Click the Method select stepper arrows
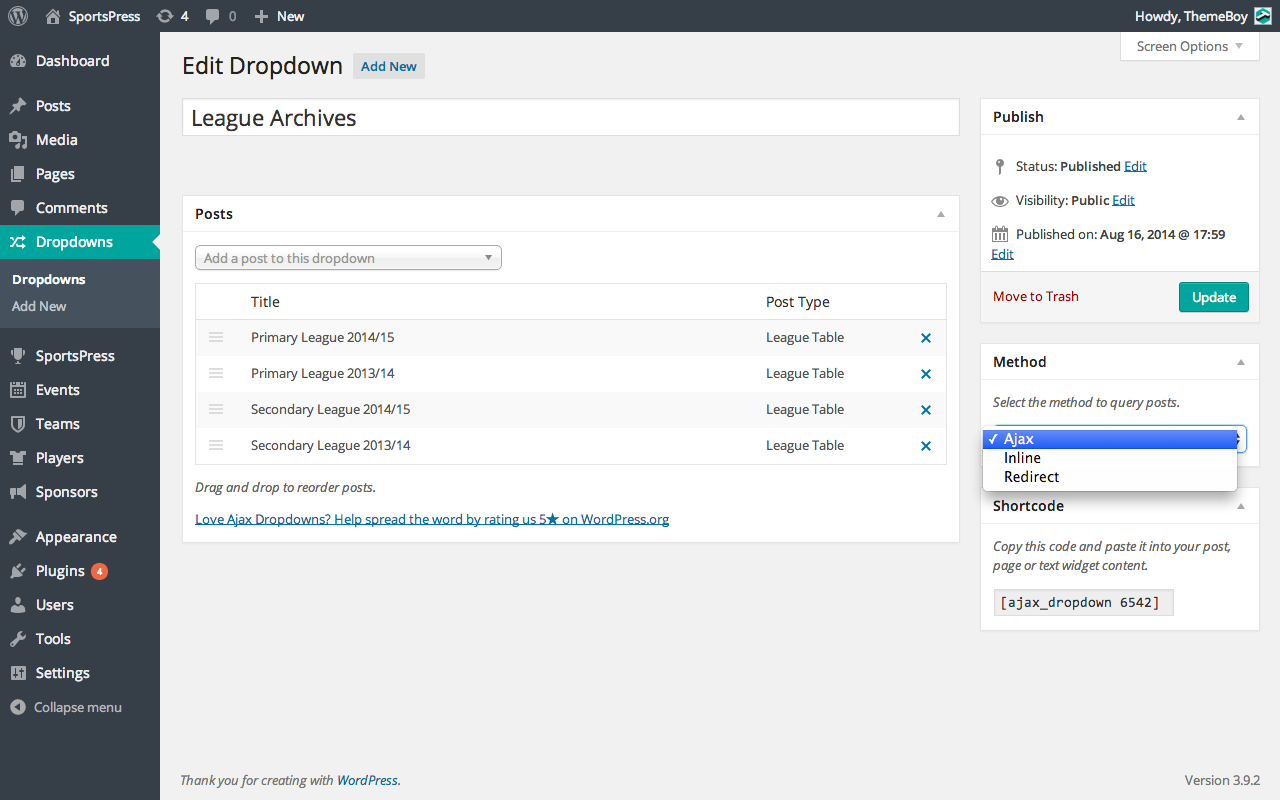 point(1241,439)
